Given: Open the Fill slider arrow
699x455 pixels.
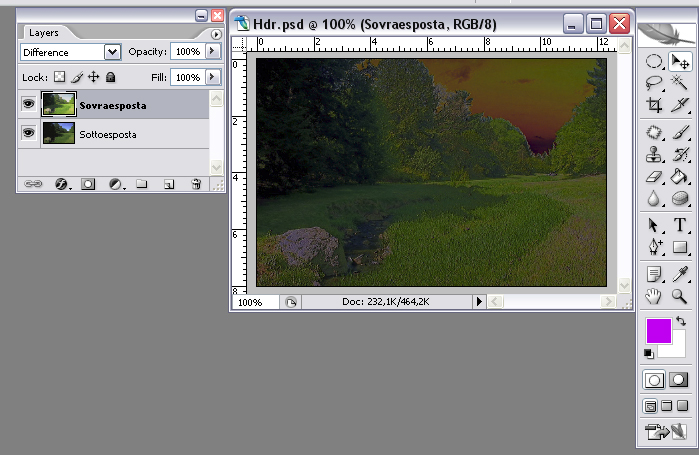Looking at the screenshot, I should click(x=212, y=77).
